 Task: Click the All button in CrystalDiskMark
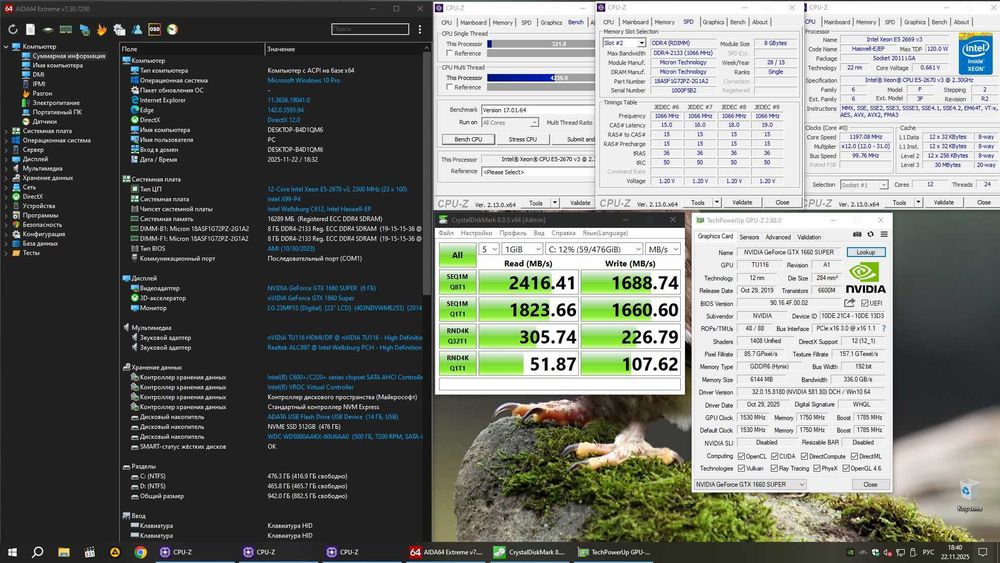[x=457, y=255]
